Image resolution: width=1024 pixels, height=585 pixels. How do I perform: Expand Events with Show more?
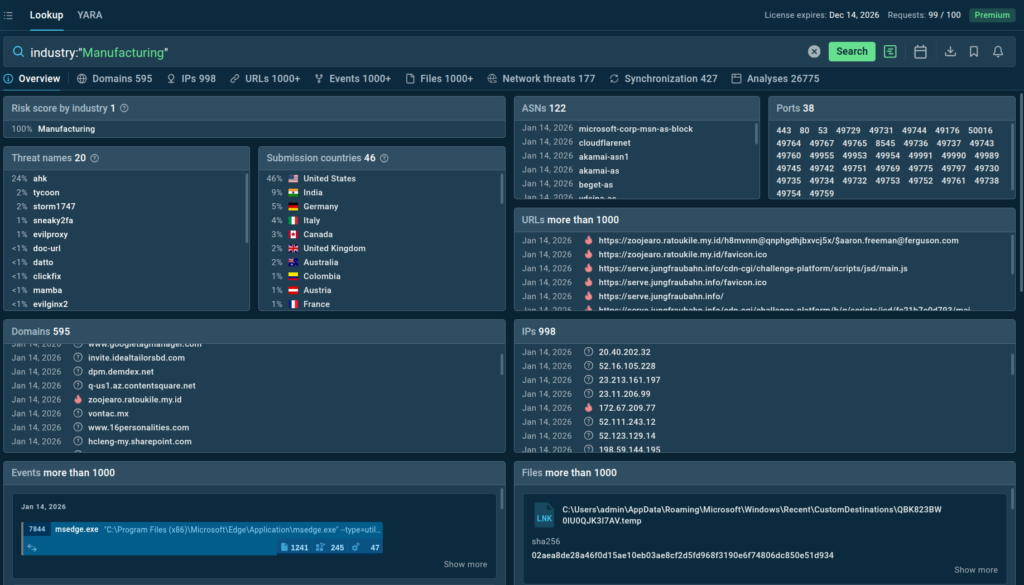465,564
